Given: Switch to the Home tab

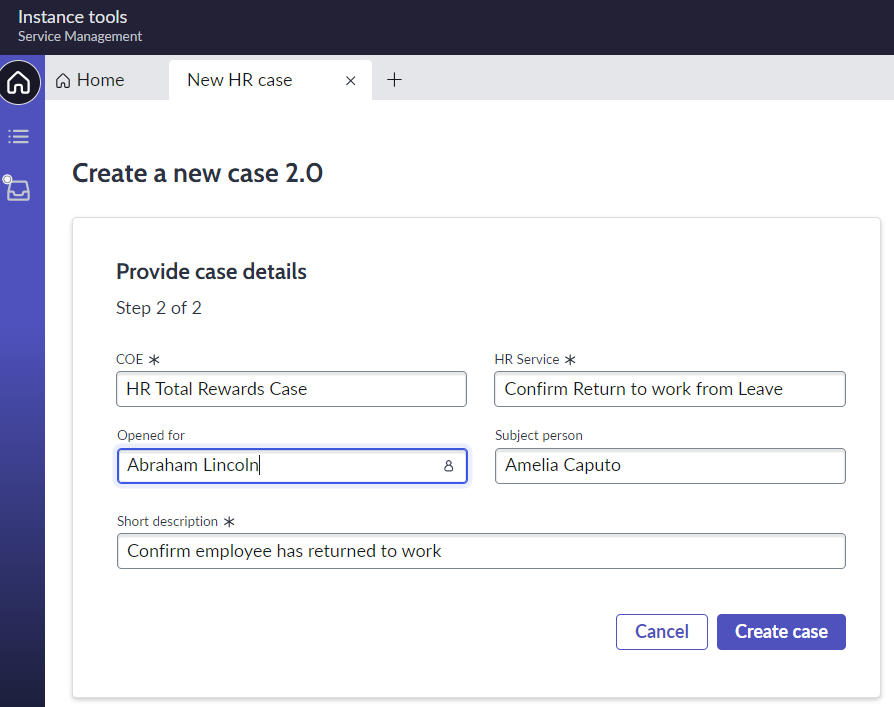Looking at the screenshot, I should [x=99, y=79].
